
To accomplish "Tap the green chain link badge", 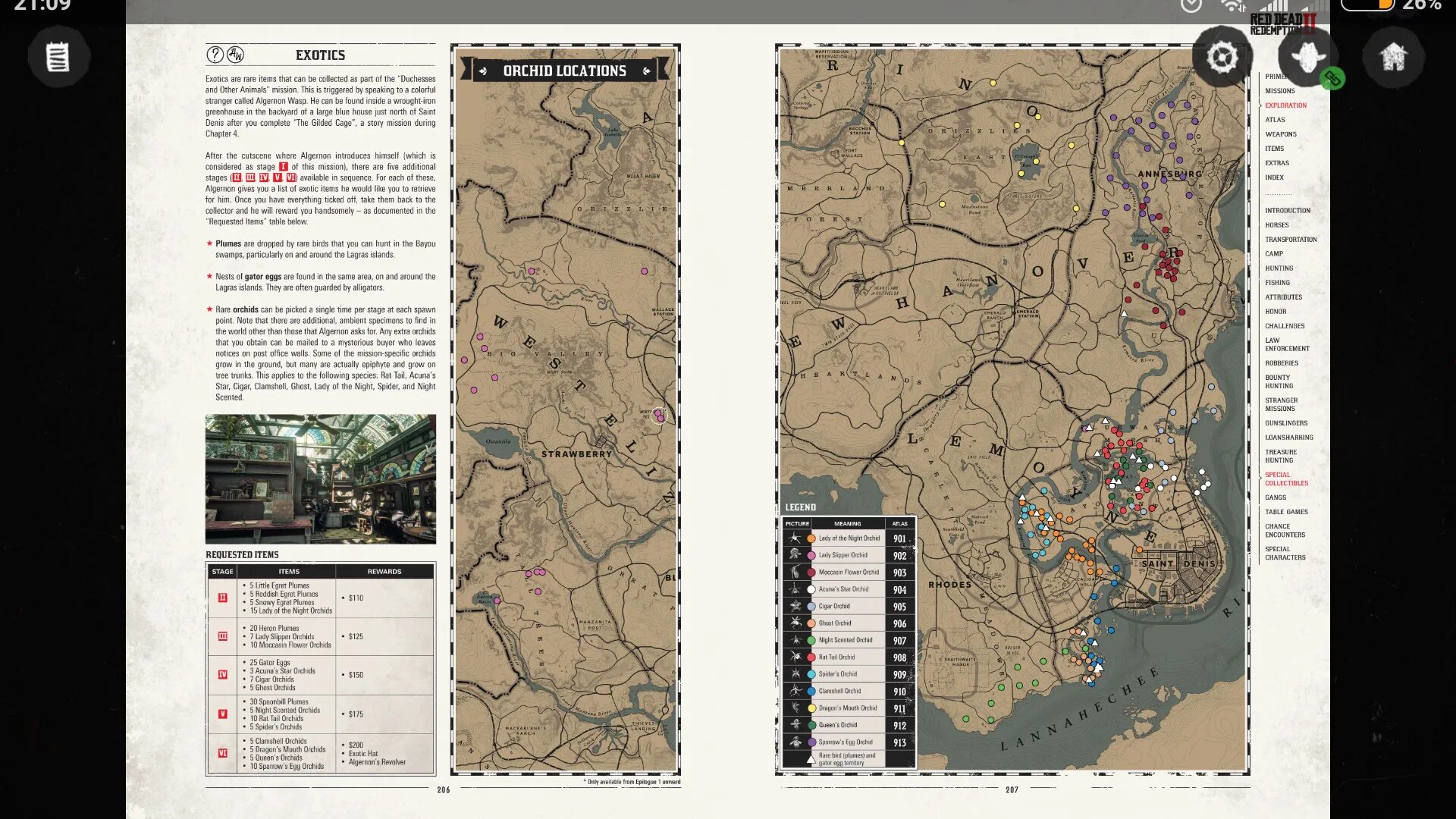I will pyautogui.click(x=1332, y=78).
